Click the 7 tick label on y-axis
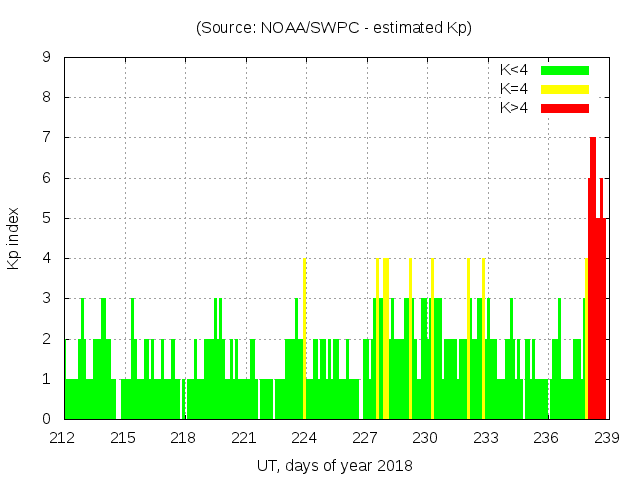 [47, 138]
